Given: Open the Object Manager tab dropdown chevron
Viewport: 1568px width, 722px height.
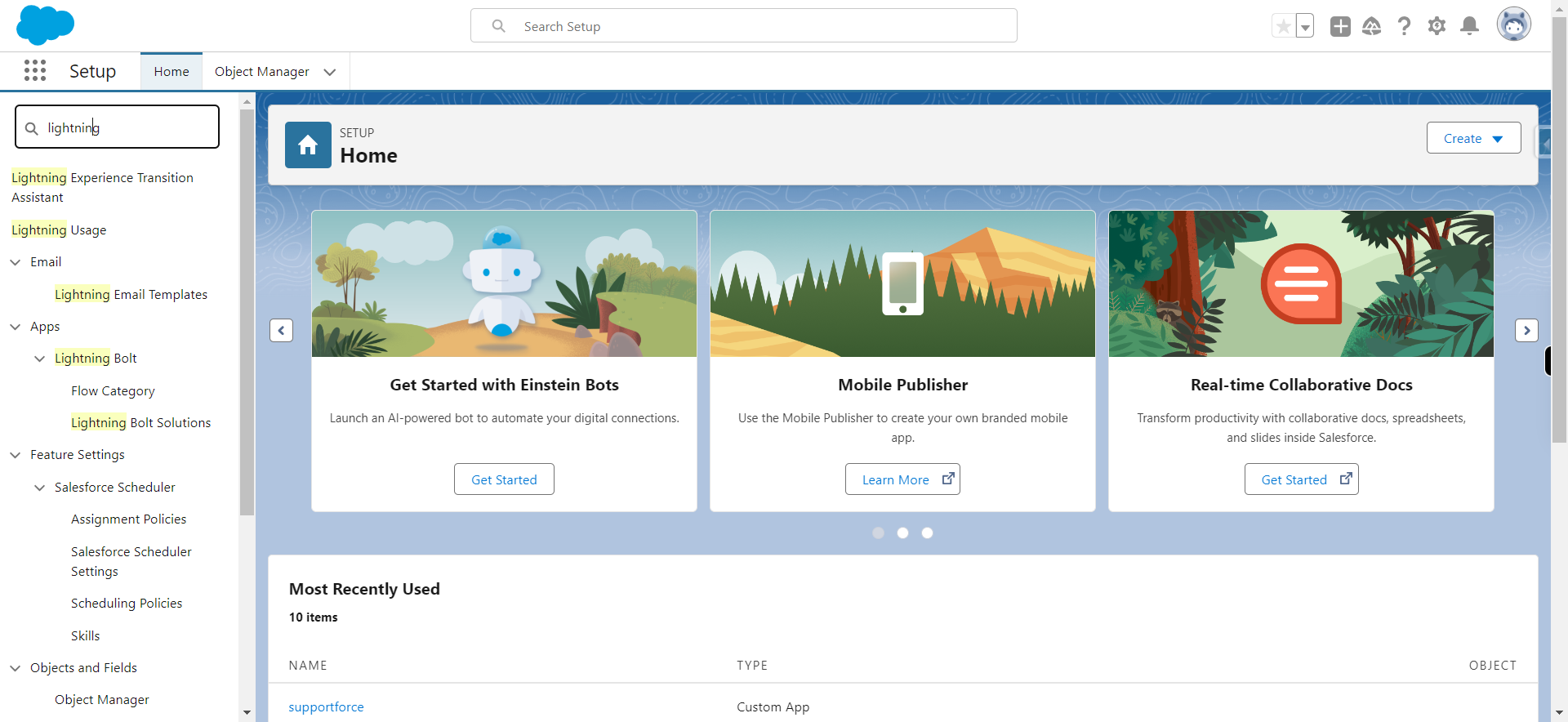Looking at the screenshot, I should (330, 72).
